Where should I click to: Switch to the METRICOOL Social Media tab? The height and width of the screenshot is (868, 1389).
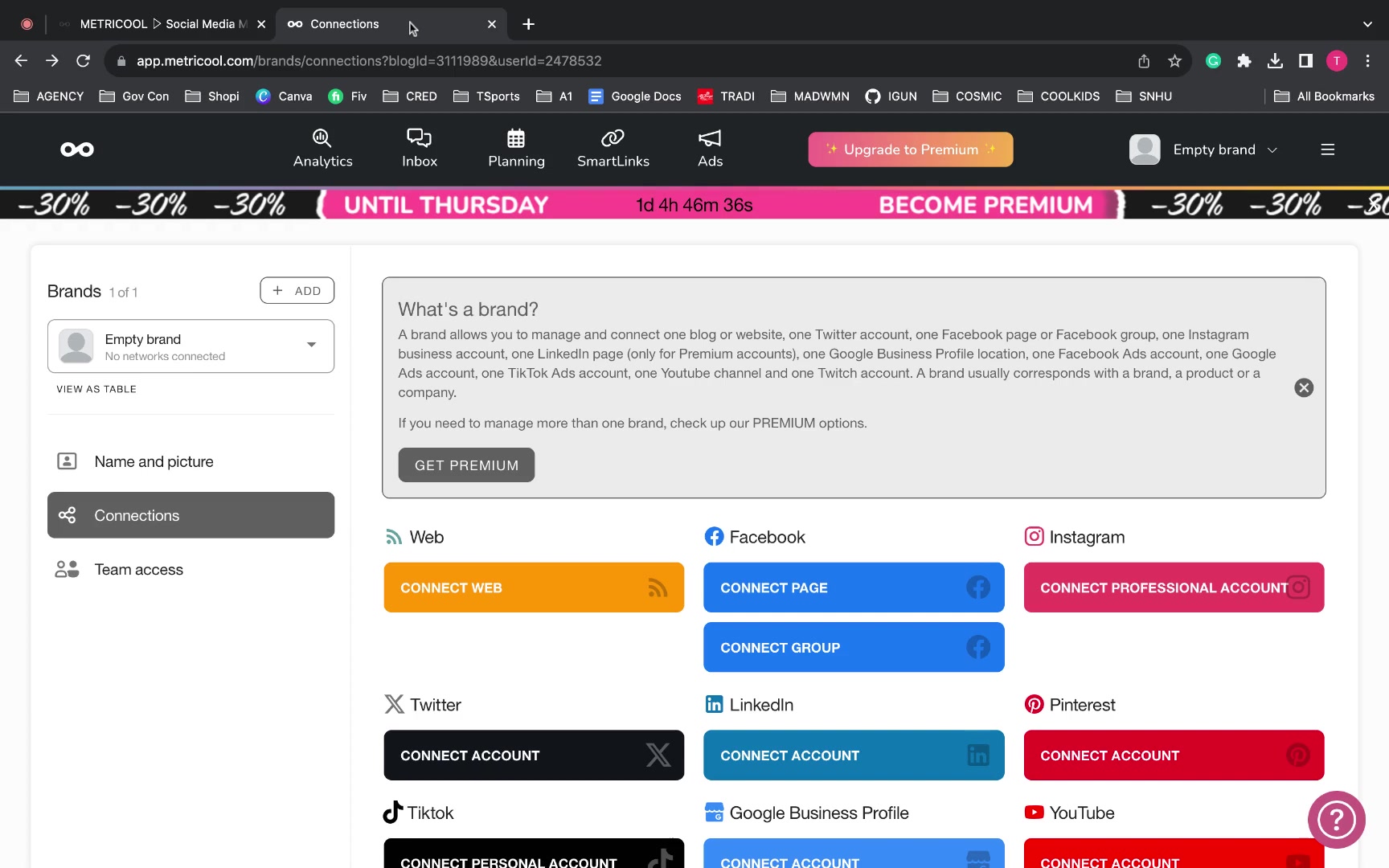tap(163, 24)
